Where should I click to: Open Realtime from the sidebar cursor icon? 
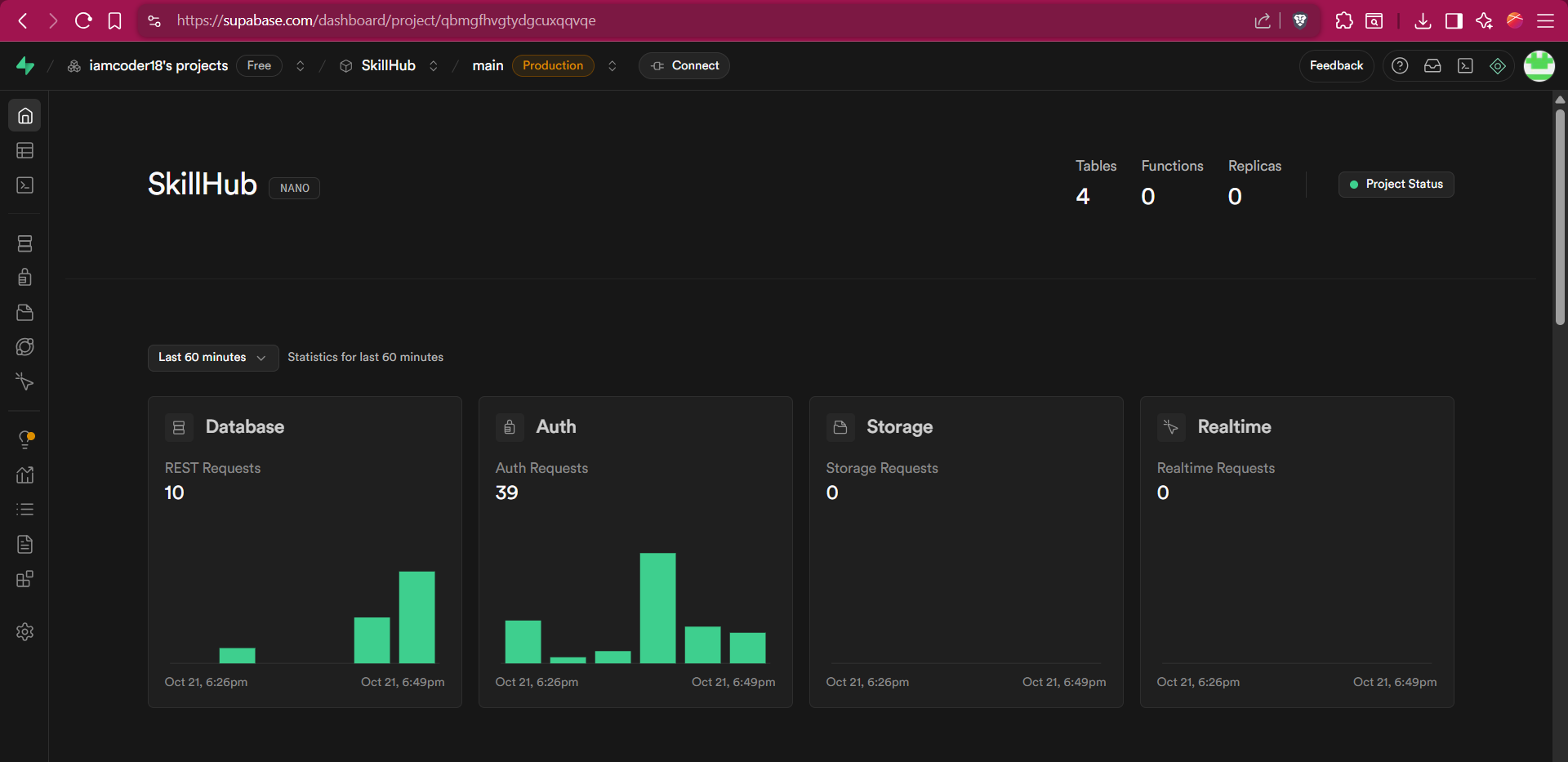pyautogui.click(x=25, y=382)
